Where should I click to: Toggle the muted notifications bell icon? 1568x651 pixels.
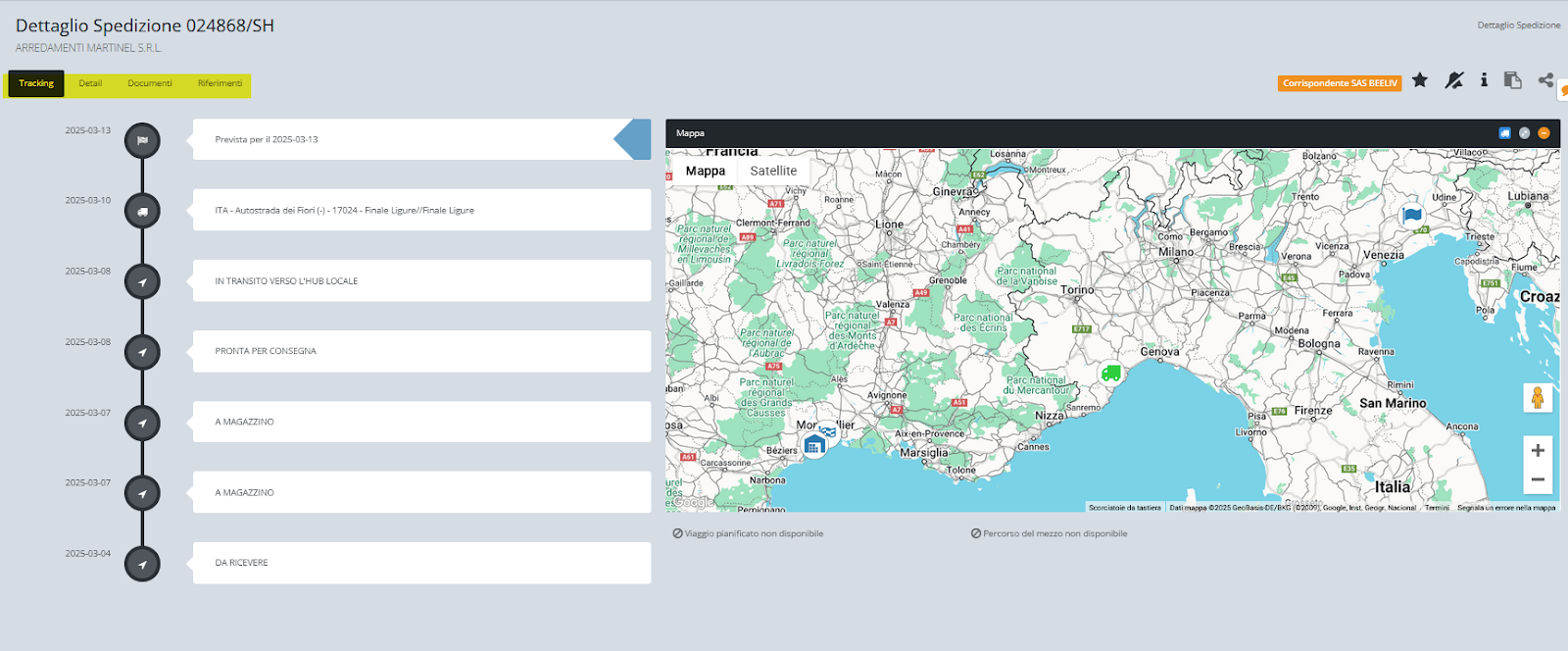point(1453,80)
